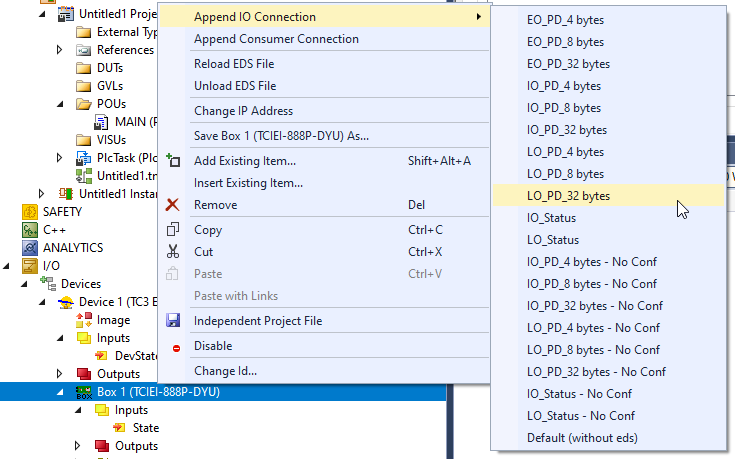Image resolution: width=735 pixels, height=459 pixels.
Task: Click the Copy icon in context menu
Action: click(x=172, y=230)
